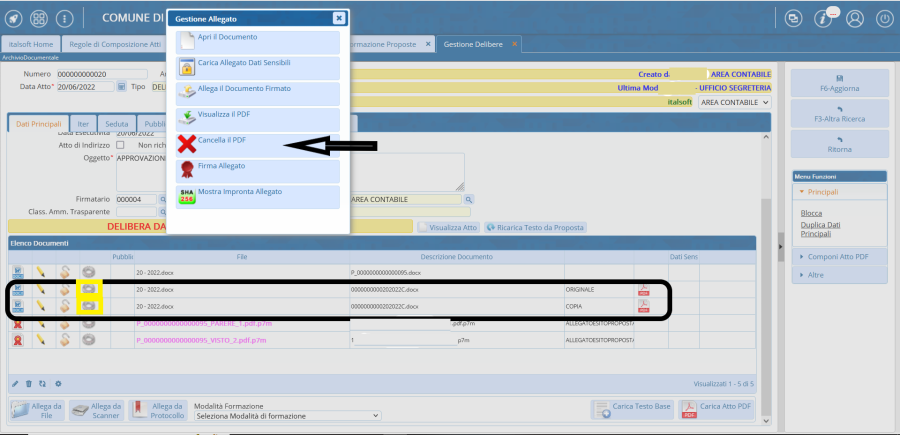
Task: Toggle the Atto di Indirizzo checkbox
Action: (x=121, y=145)
